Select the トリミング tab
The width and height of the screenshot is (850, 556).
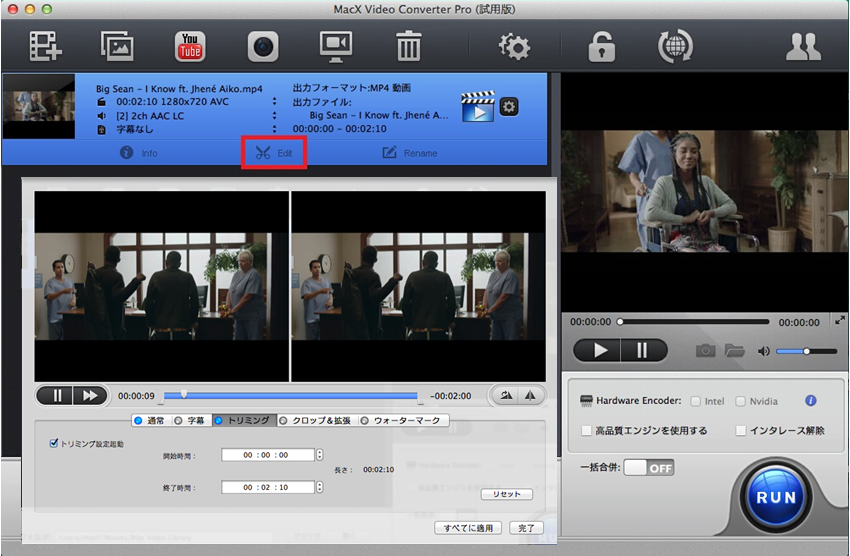coord(244,421)
